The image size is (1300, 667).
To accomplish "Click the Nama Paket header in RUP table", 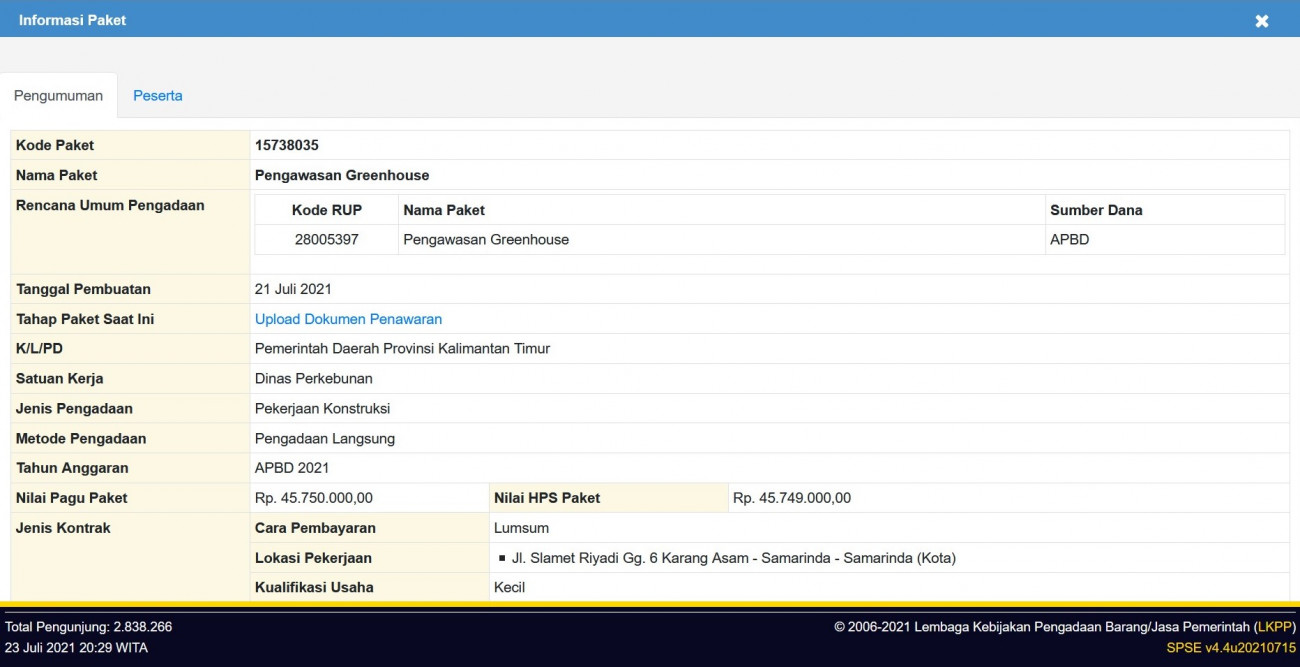I will [444, 210].
